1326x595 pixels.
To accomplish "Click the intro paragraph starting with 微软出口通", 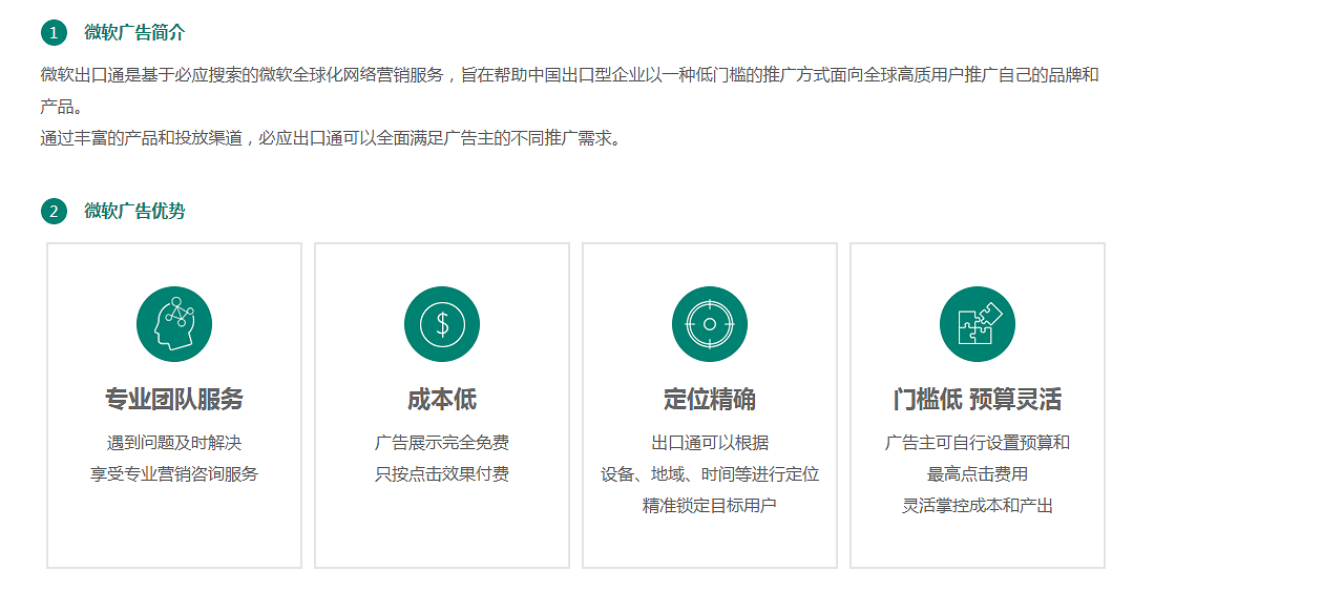I will [569, 76].
